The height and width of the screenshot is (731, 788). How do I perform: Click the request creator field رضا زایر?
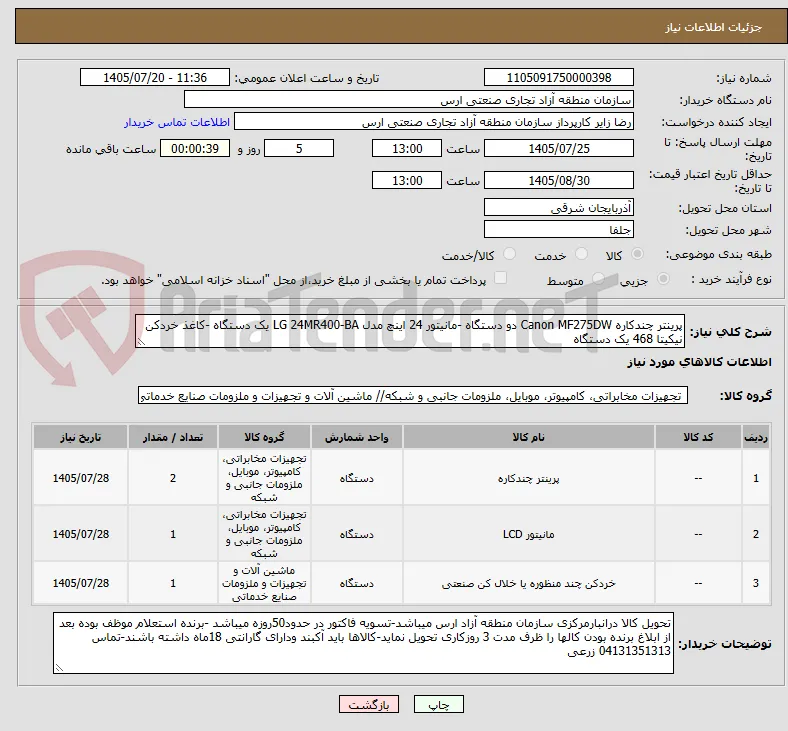pyautogui.click(x=434, y=122)
